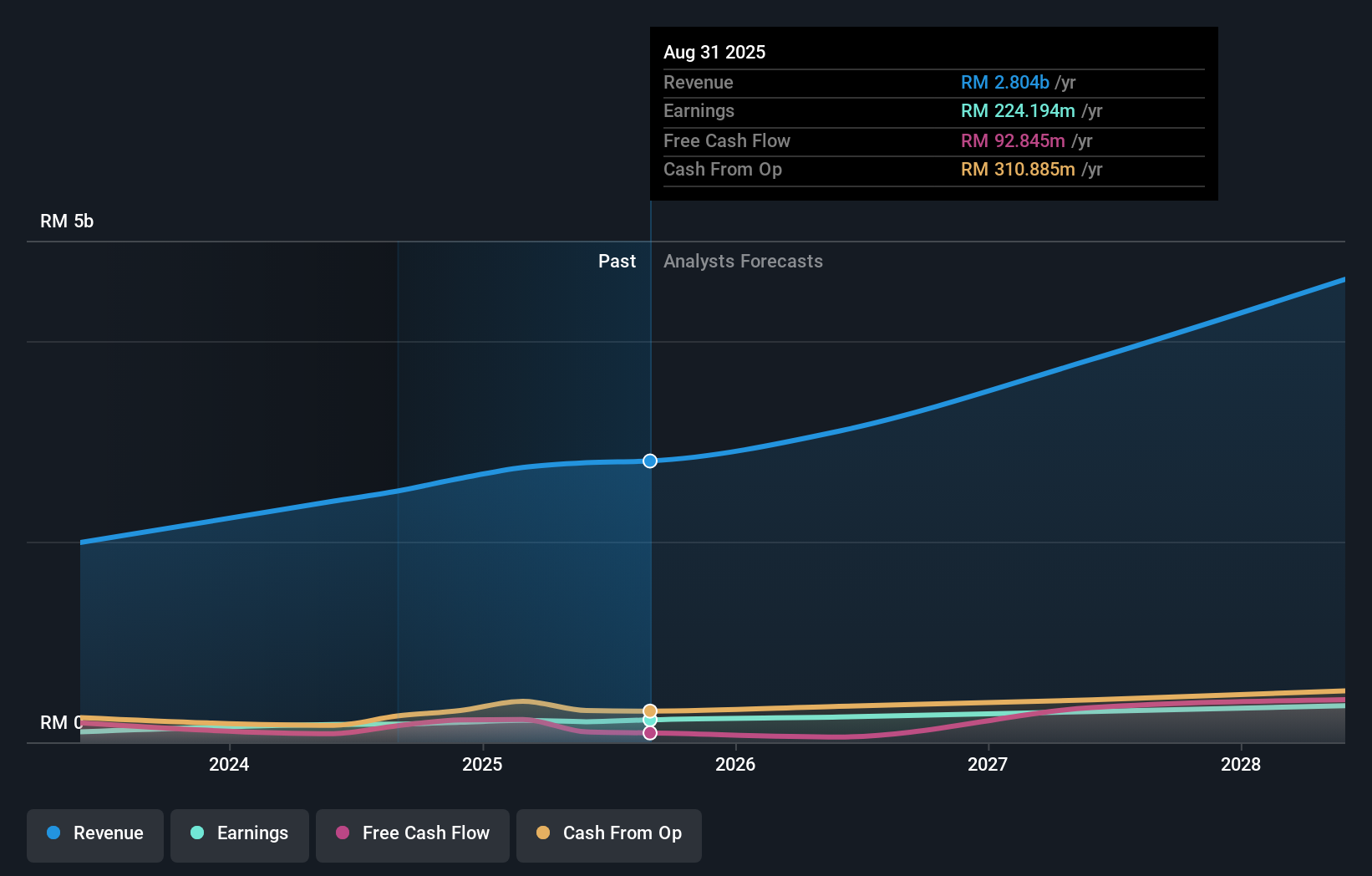Click the 2027 label on the time axis
The width and height of the screenshot is (1372, 876).
coord(988,764)
